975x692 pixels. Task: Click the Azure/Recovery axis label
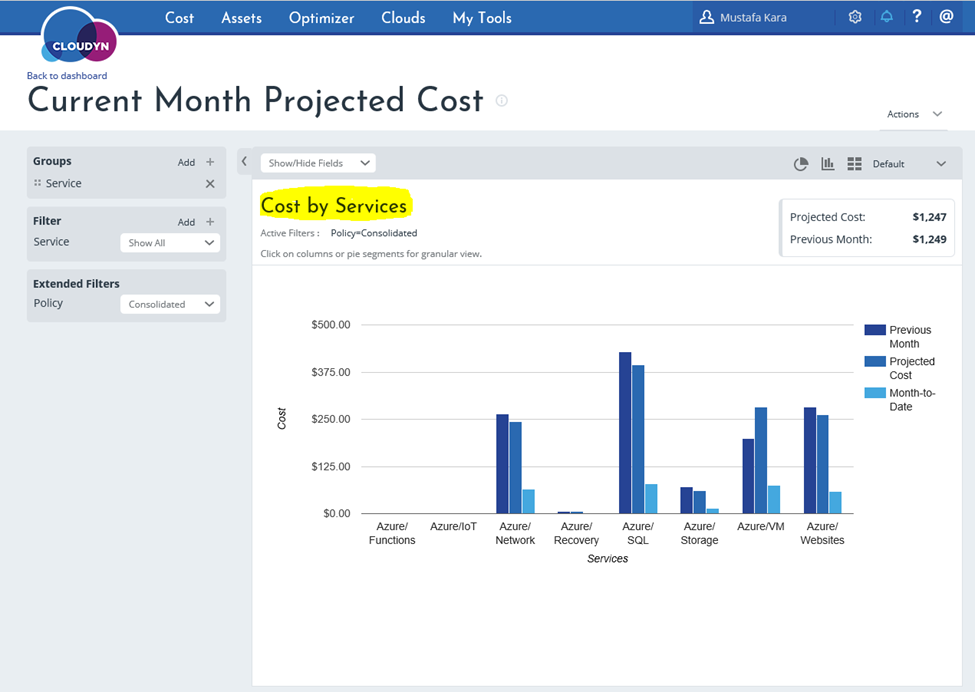pos(576,533)
